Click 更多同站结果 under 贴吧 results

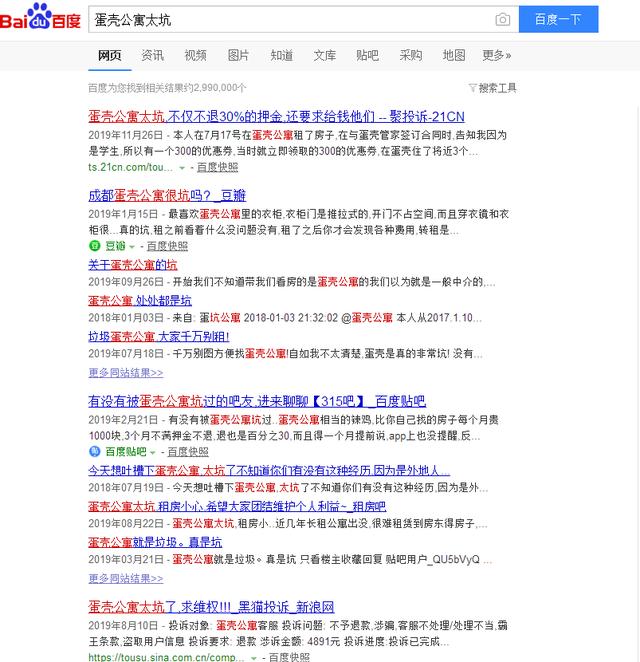(x=126, y=578)
